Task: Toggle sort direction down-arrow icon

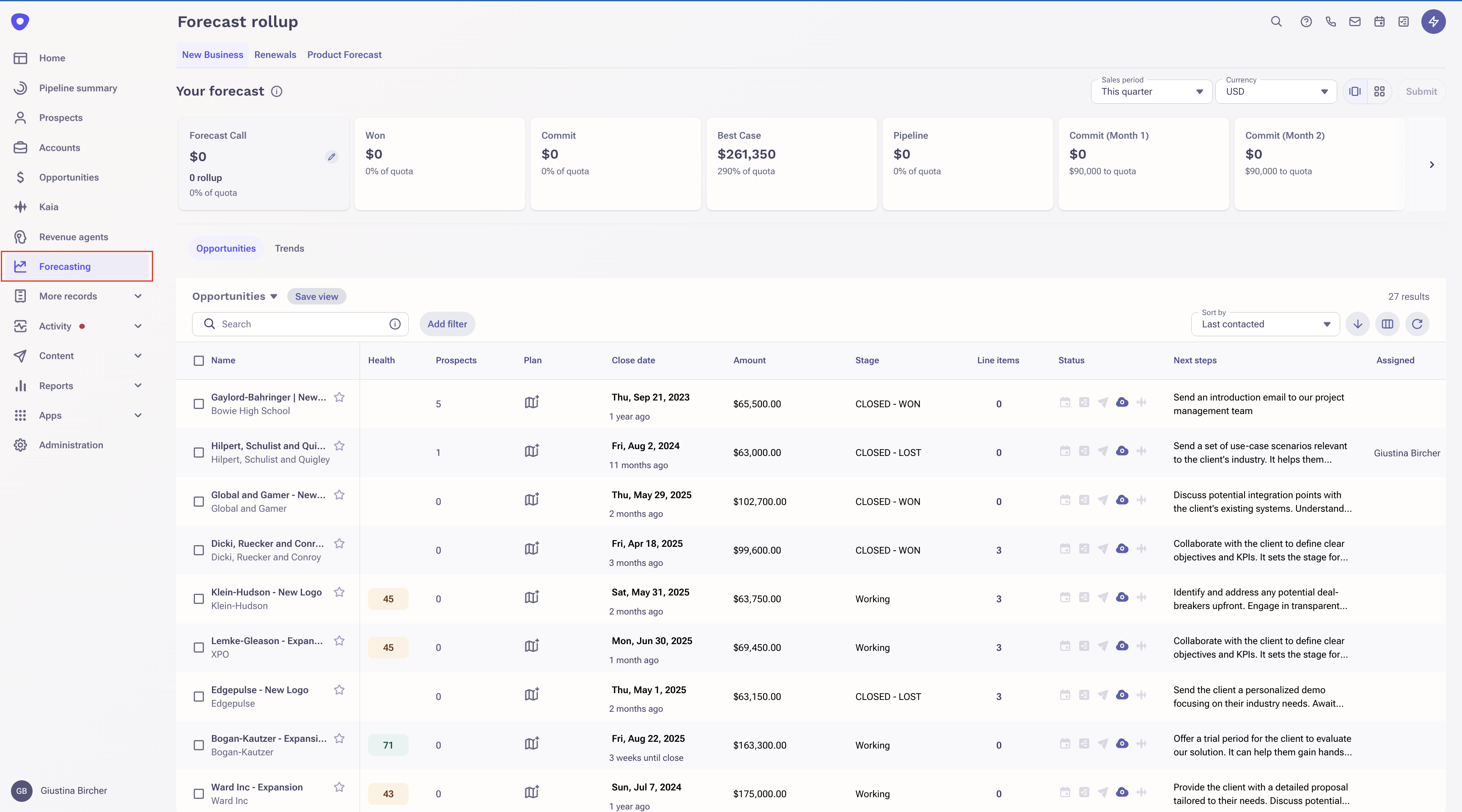Action: tap(1358, 324)
